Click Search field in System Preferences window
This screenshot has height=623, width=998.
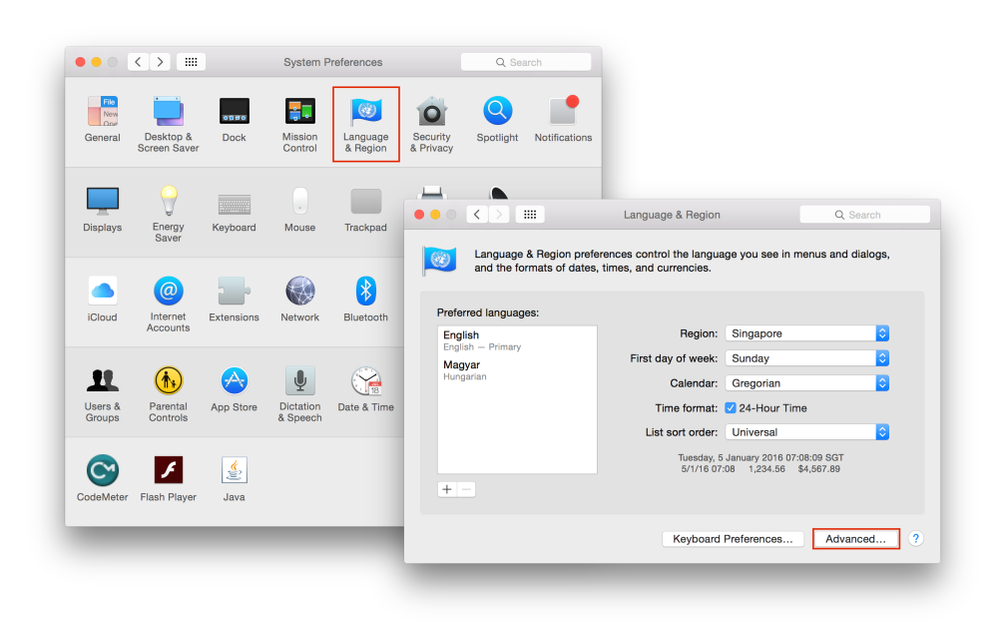(x=526, y=62)
